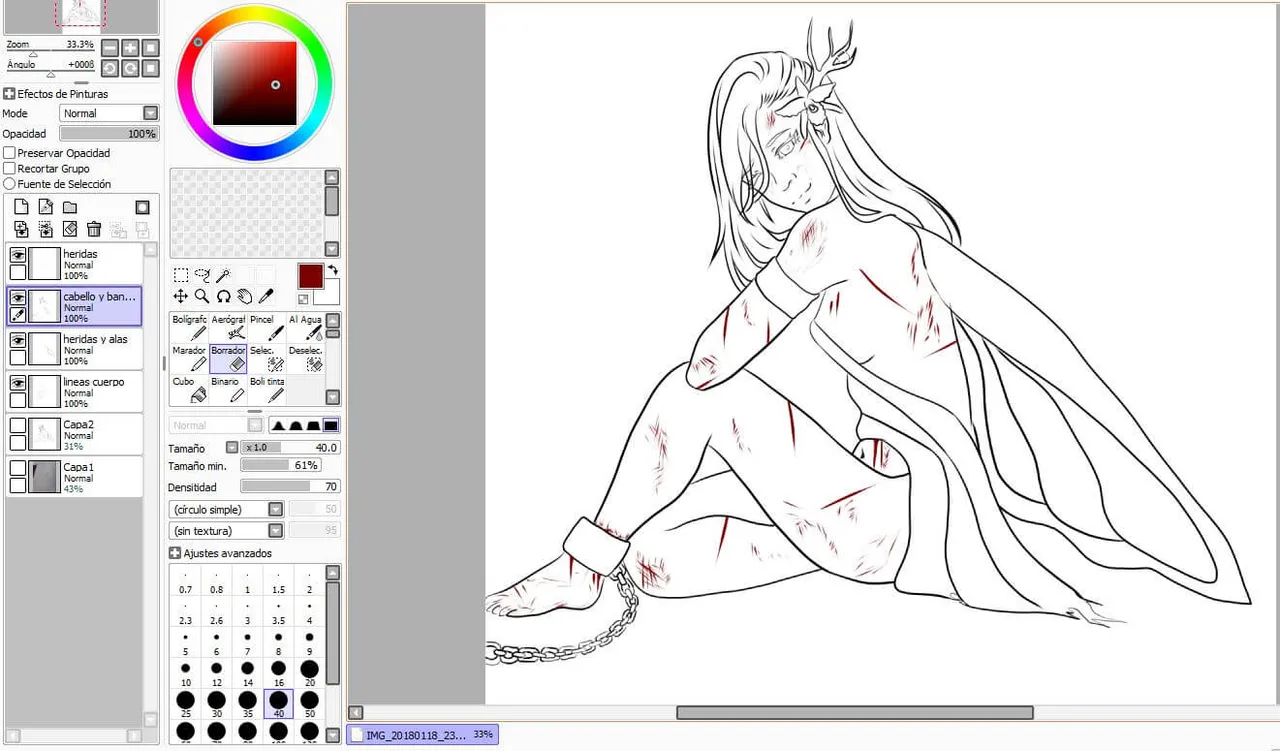Image resolution: width=1280 pixels, height=751 pixels.
Task: Activate the eyedropper color picker tool
Action: coord(266,296)
